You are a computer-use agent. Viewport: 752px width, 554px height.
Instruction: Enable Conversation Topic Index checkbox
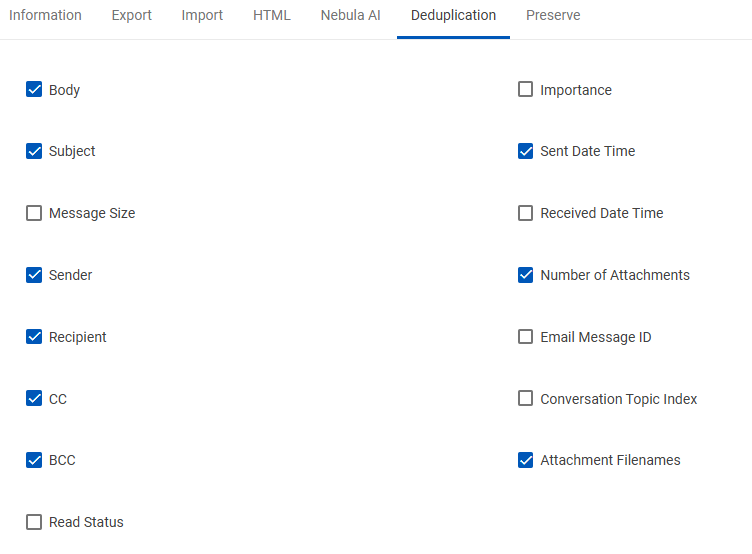[x=526, y=399]
